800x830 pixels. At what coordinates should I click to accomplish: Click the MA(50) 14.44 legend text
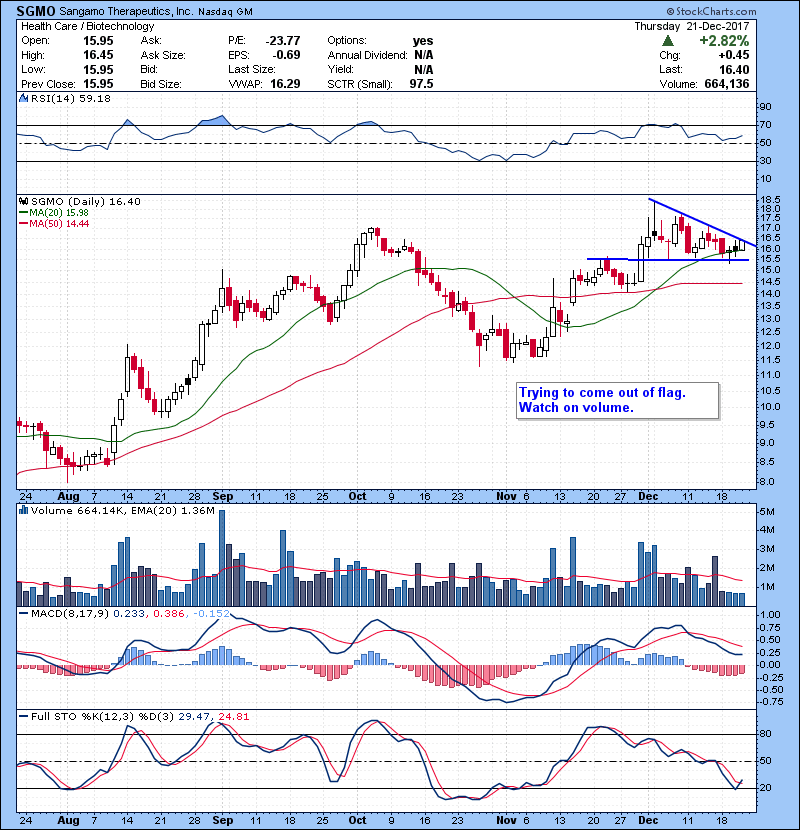pos(59,224)
